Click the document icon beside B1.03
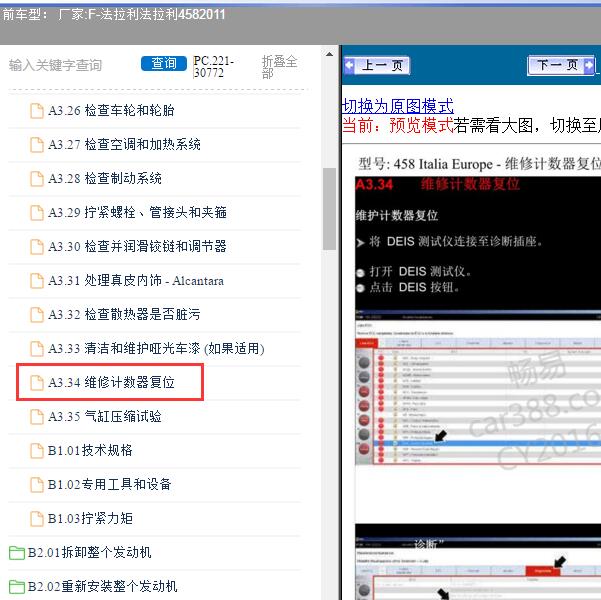Image resolution: width=601 pixels, height=600 pixels. pos(37,519)
